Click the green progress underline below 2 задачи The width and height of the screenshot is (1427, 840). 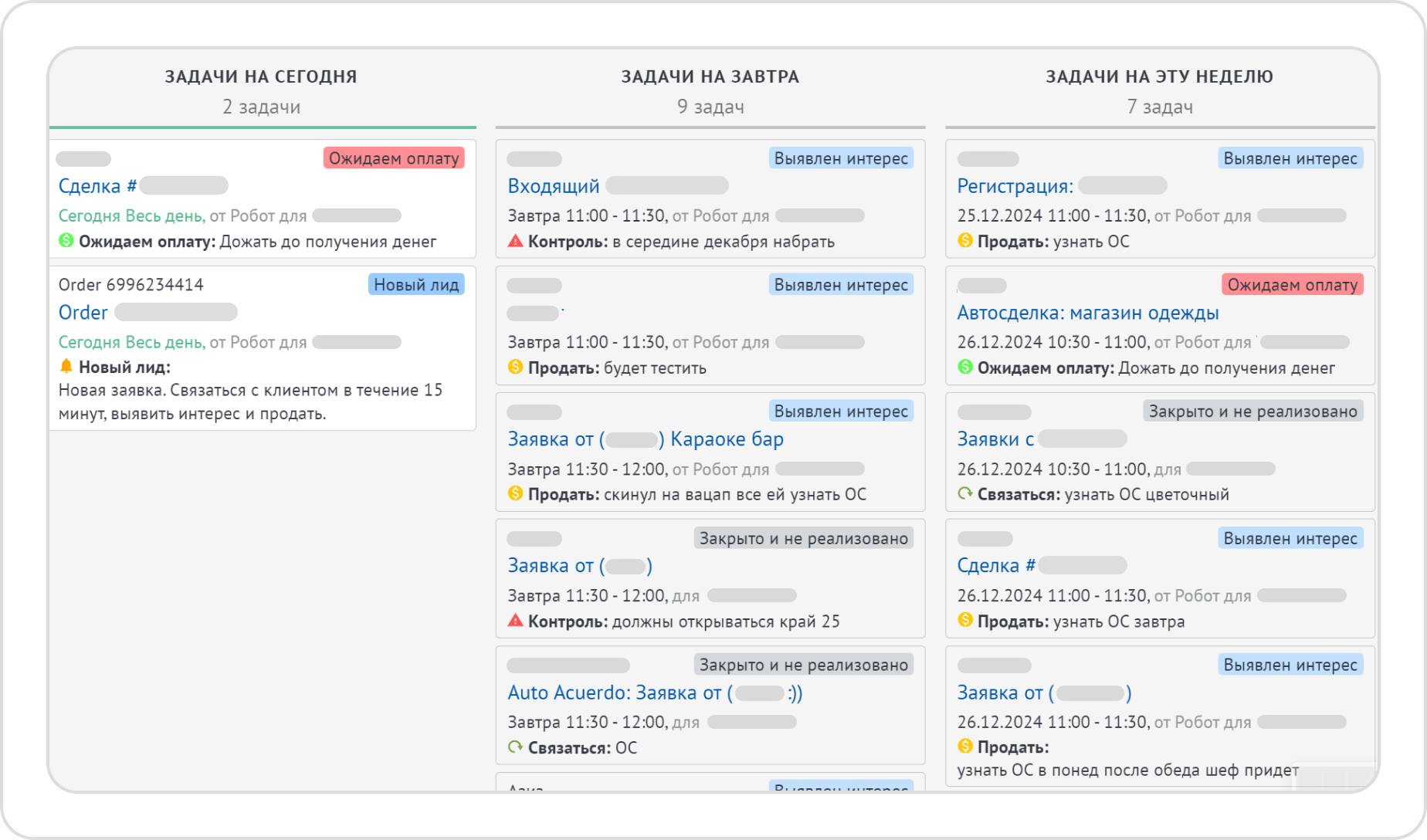[x=263, y=125]
